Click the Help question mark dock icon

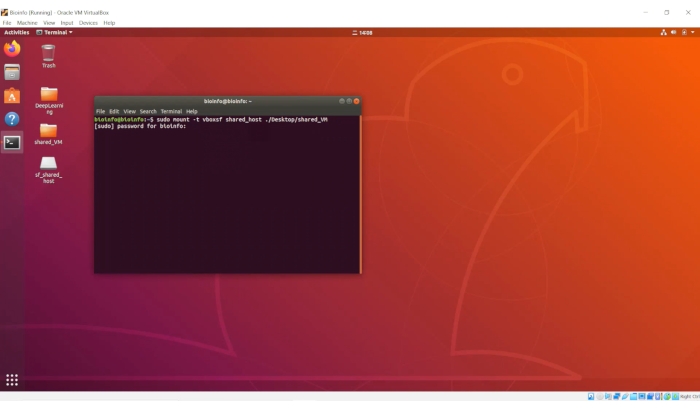click(x=12, y=119)
